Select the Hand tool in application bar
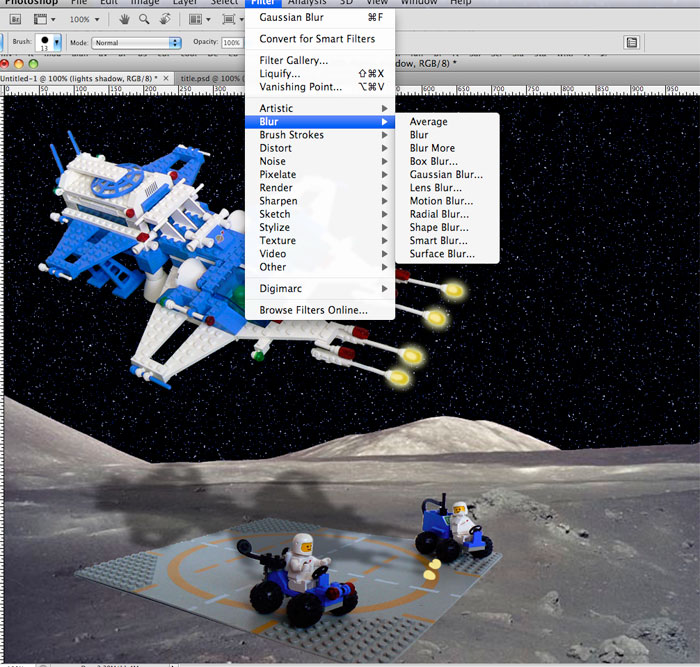The image size is (700, 667). pyautogui.click(x=125, y=19)
